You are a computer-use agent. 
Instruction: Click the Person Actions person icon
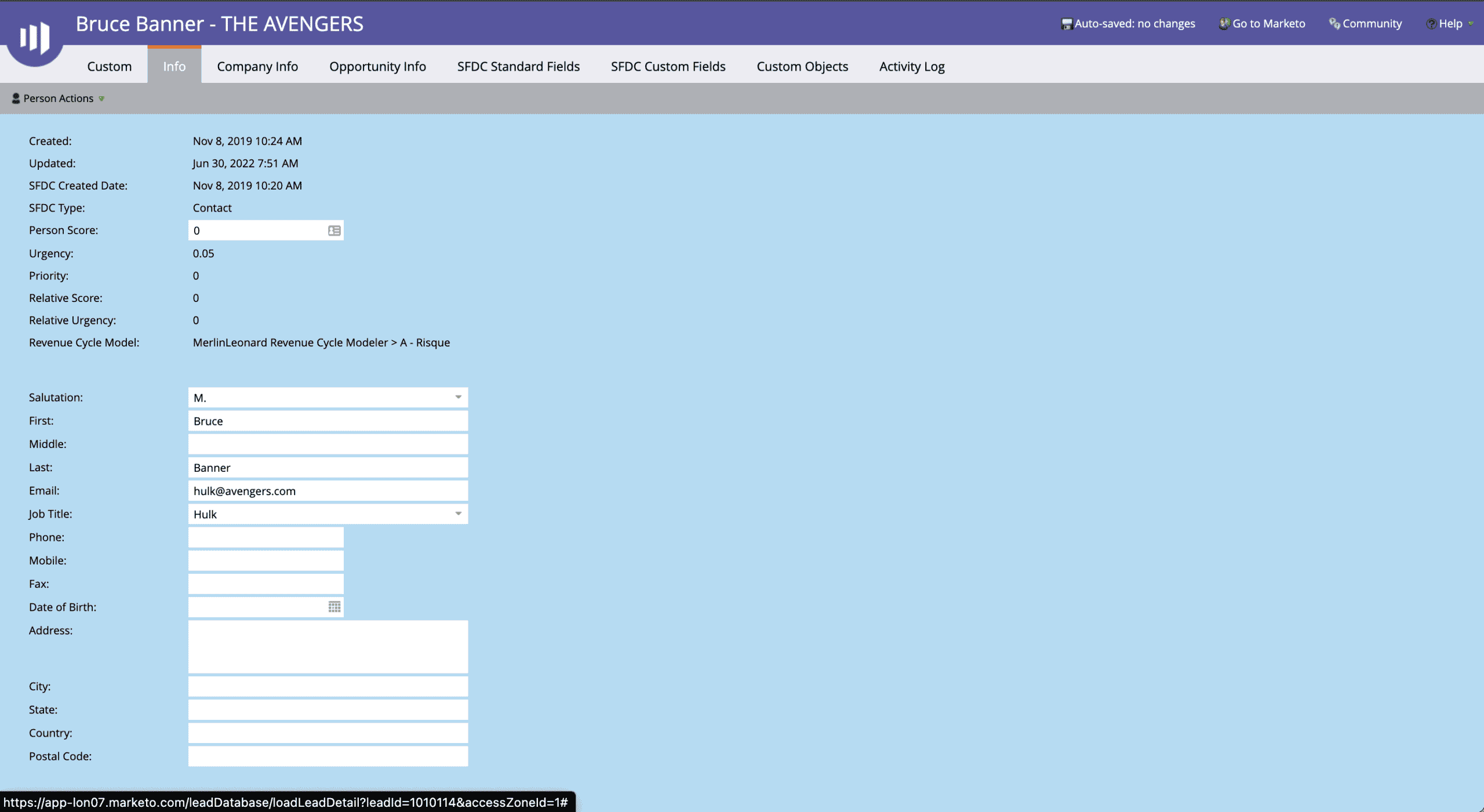point(16,99)
